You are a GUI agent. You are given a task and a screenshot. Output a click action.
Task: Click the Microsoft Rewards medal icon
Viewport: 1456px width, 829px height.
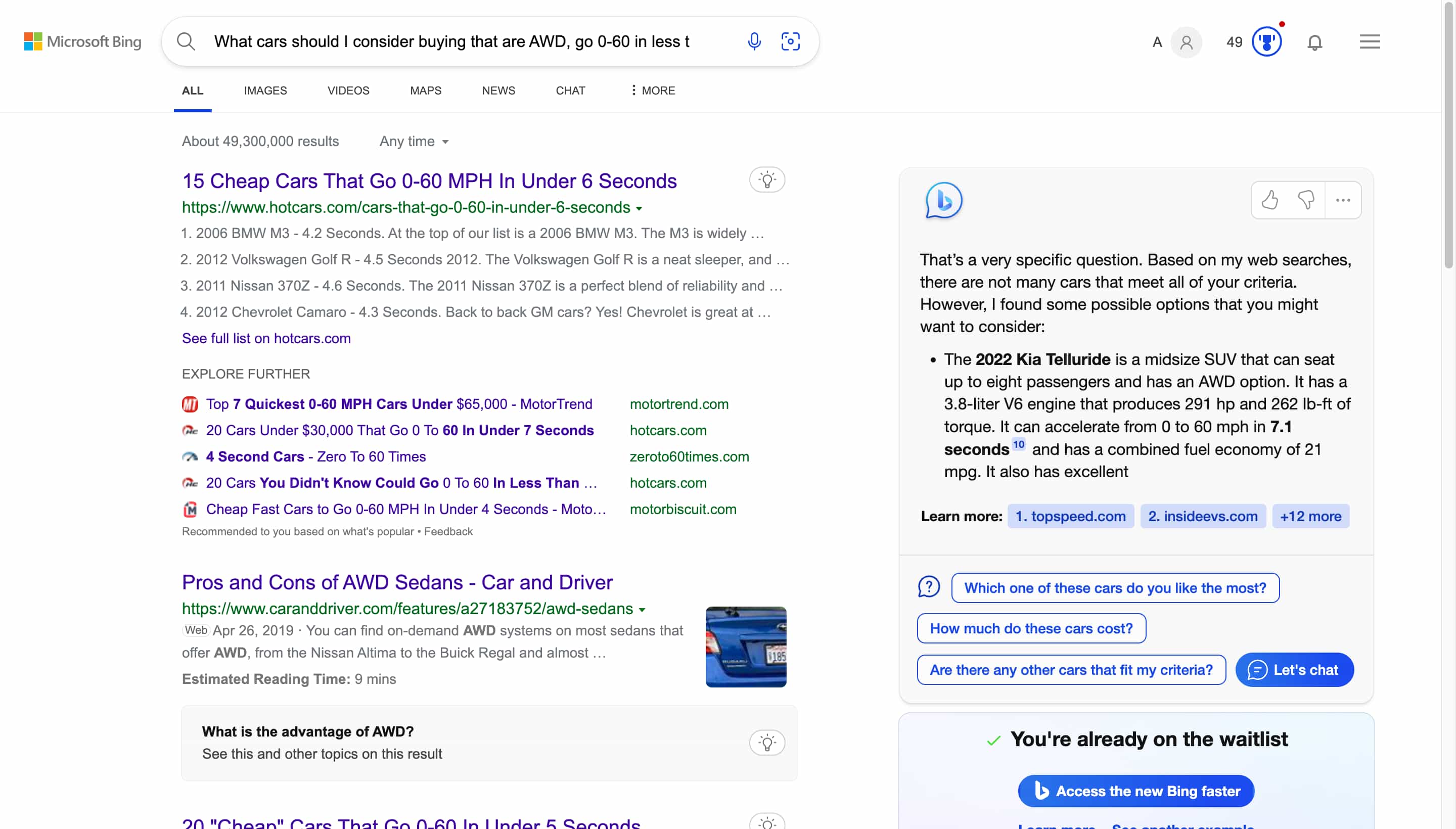click(1266, 41)
